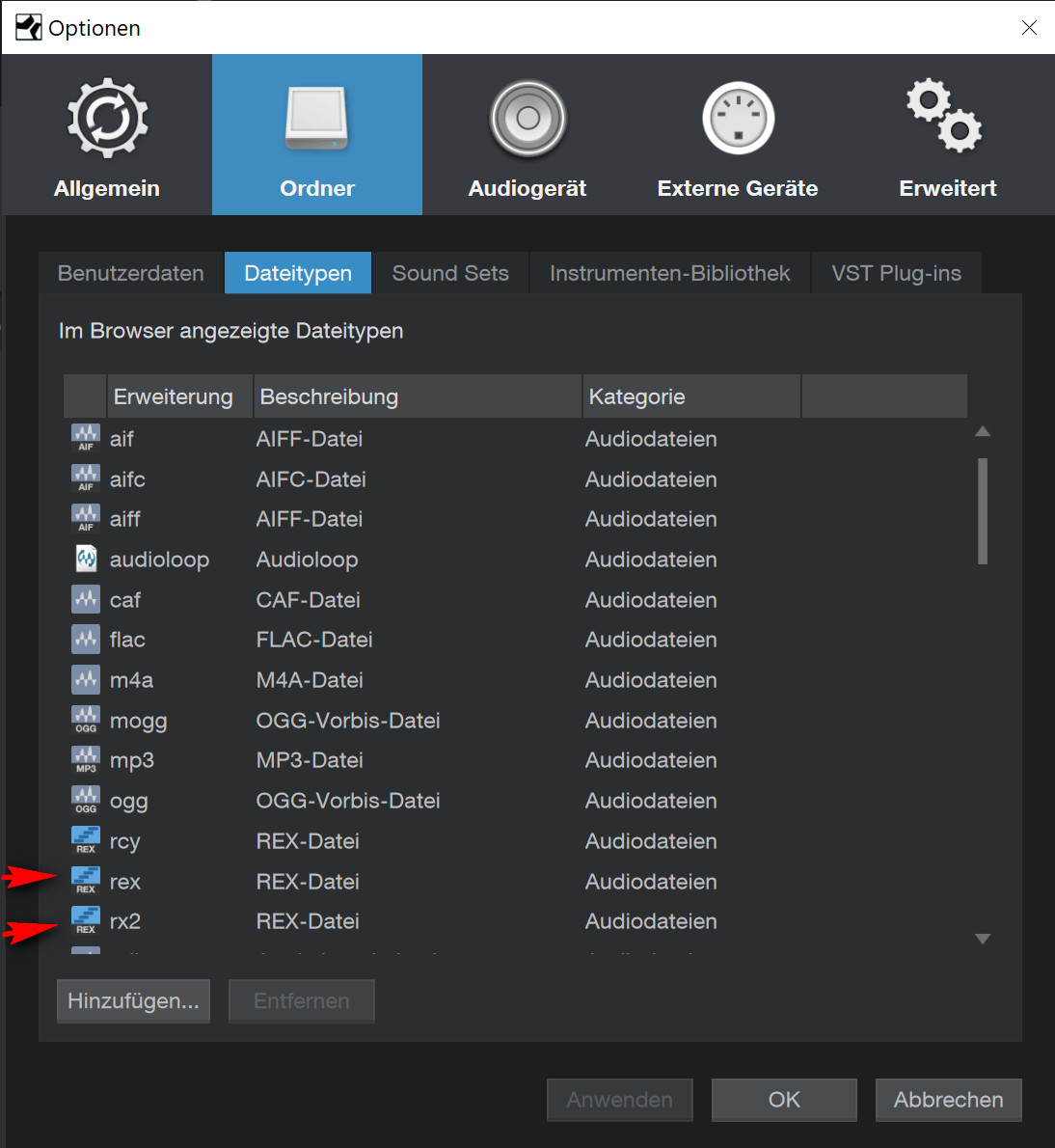Confirm with the OK button
1055x1148 pixels.
784,1100
